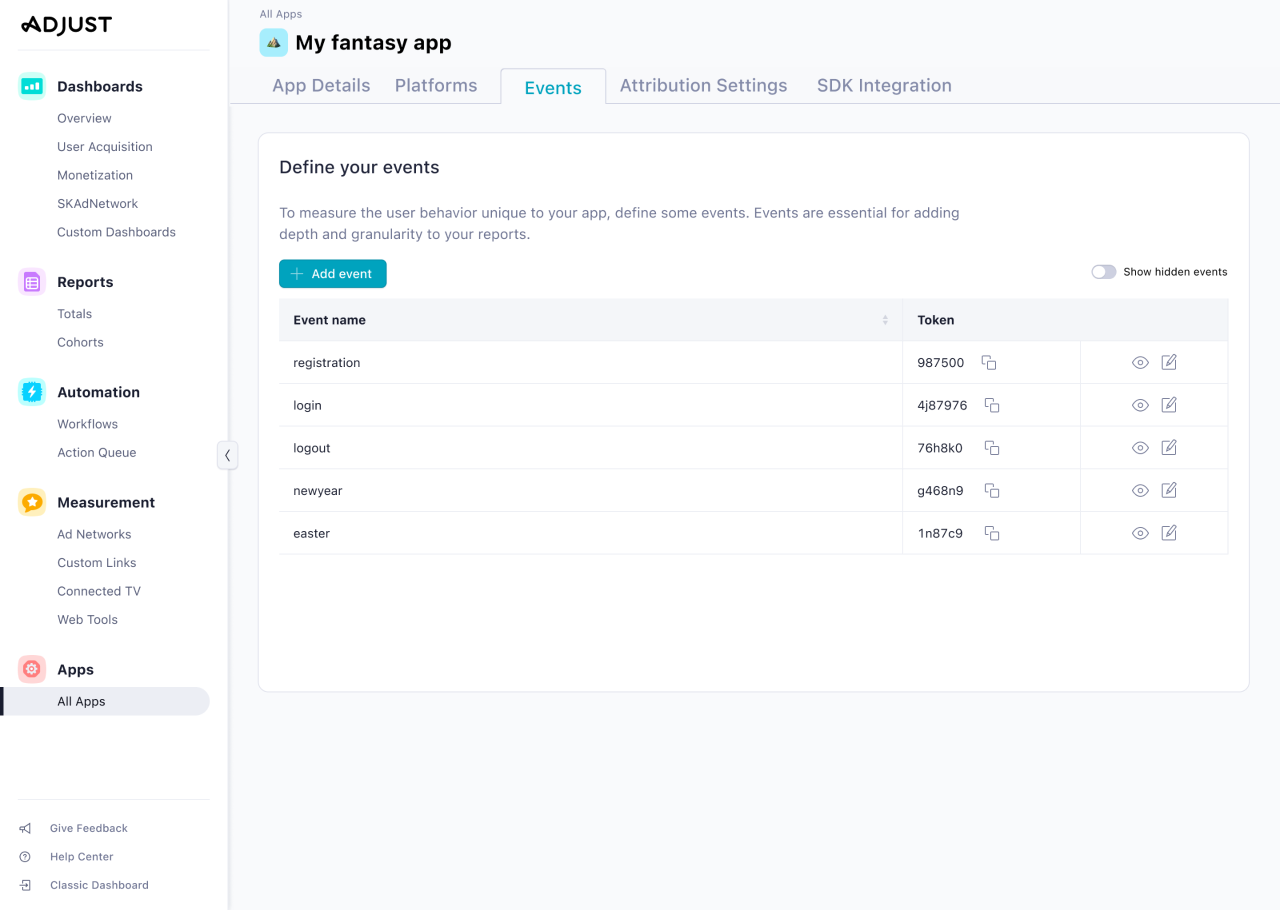Collapse the sidebar using the chevron
This screenshot has width=1280, height=910.
tap(228, 455)
